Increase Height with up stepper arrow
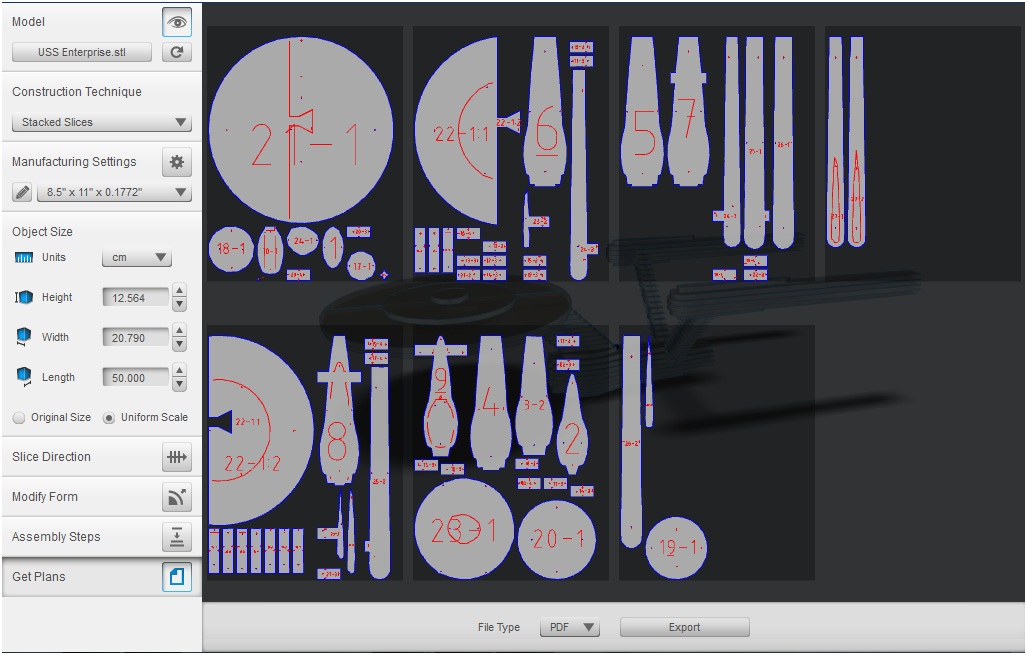 pyautogui.click(x=179, y=290)
